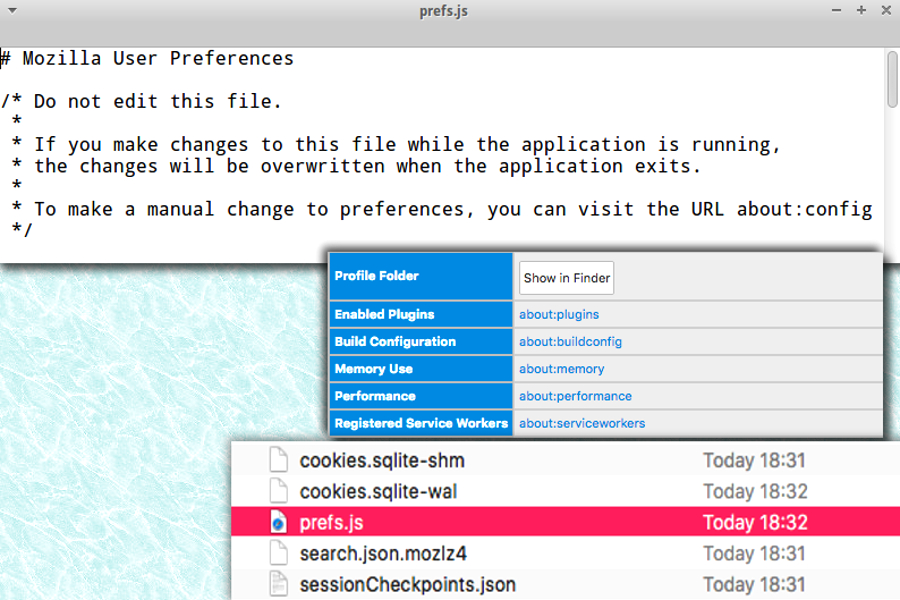Open the window menu arrow in prefs.js title bar

(12, 10)
